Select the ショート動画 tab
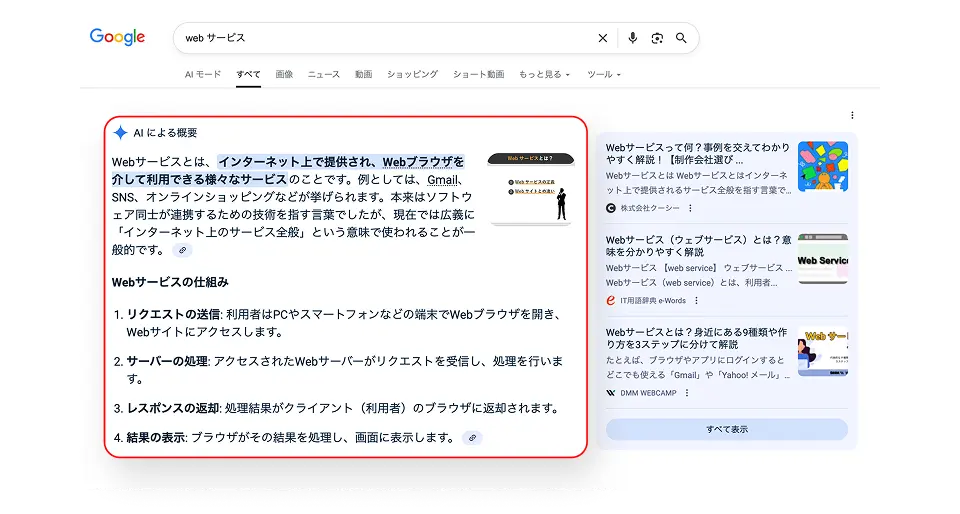This screenshot has width=960, height=514. pyautogui.click(x=478, y=75)
